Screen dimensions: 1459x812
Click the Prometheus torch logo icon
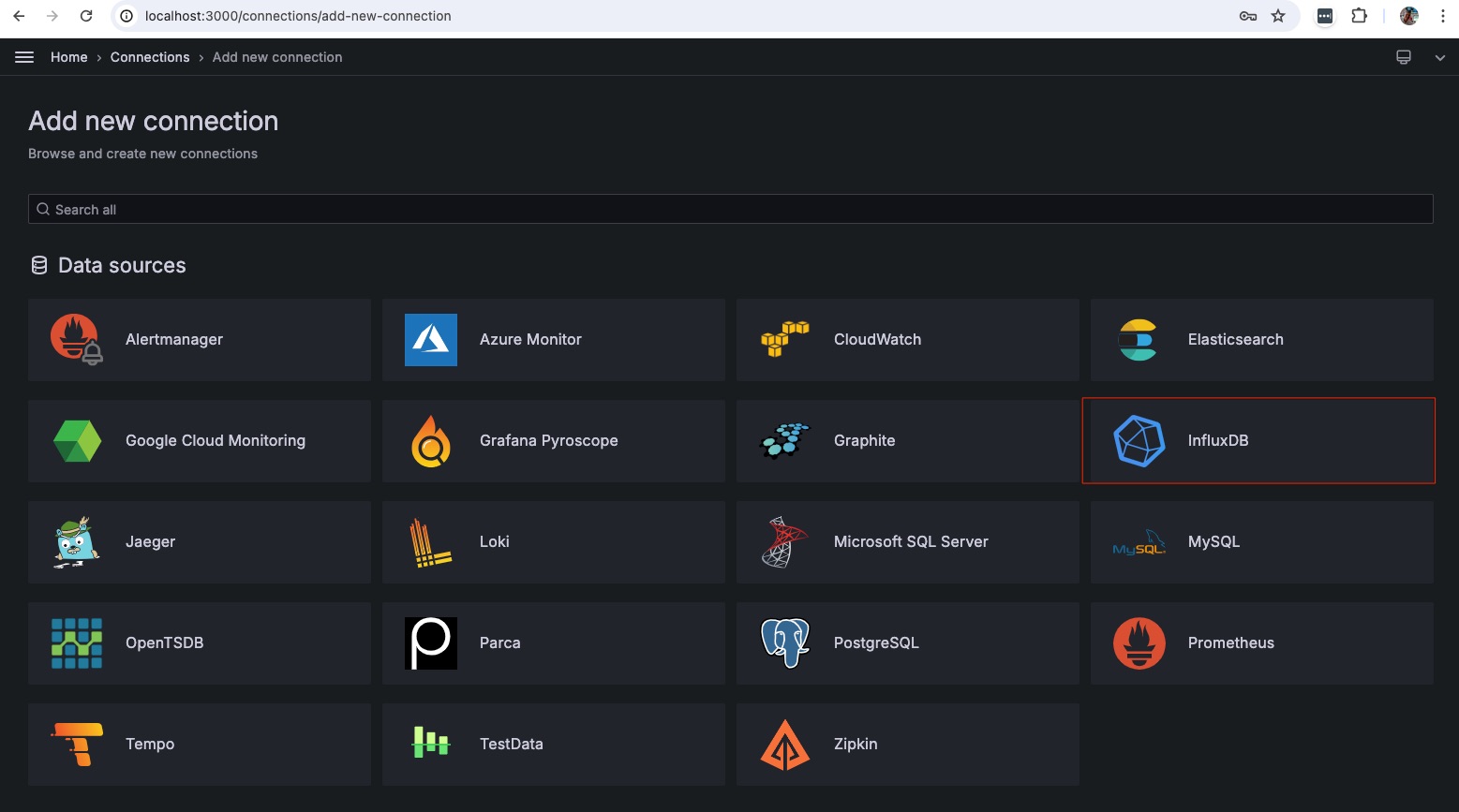tap(1139, 643)
